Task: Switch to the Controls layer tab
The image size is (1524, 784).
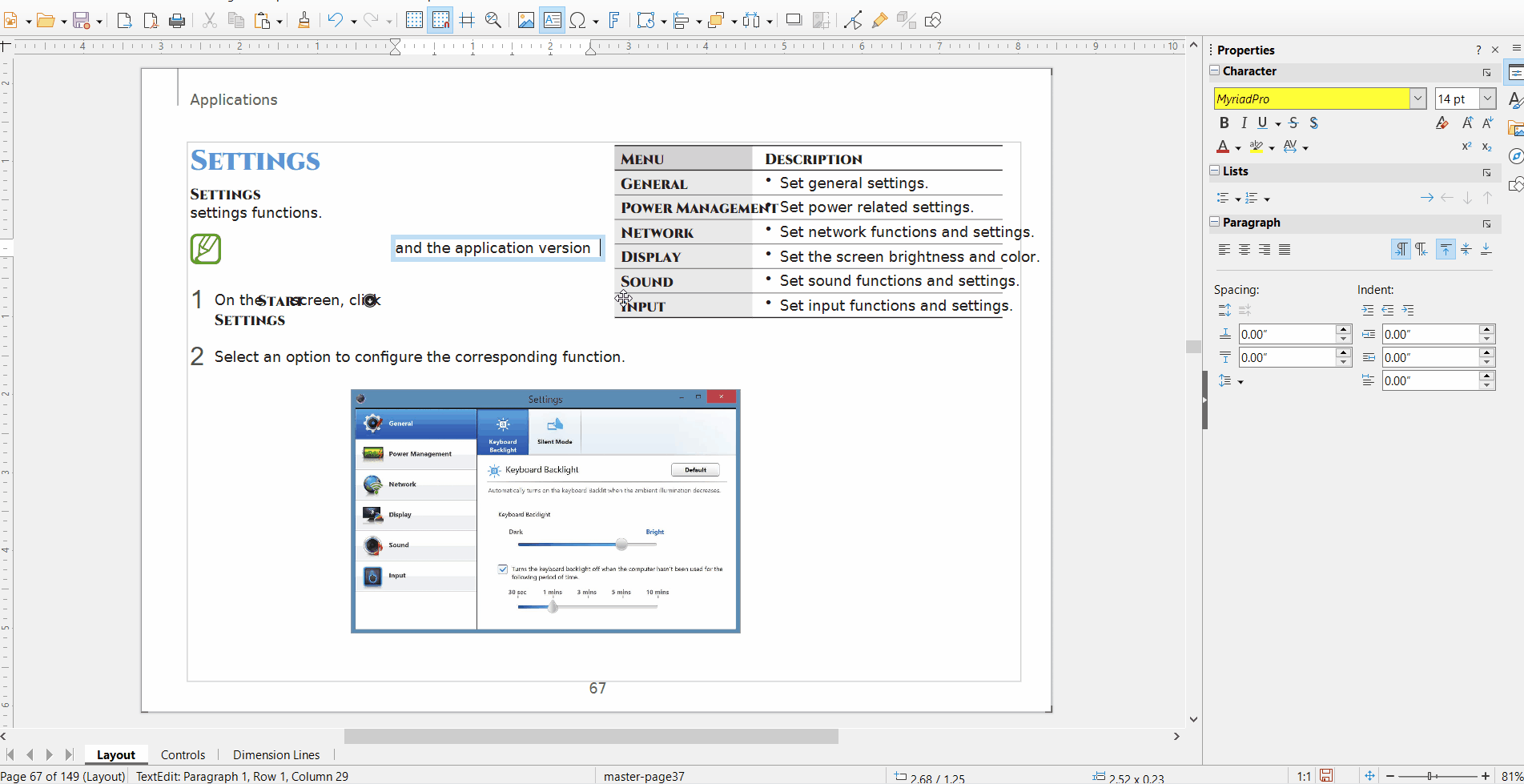Action: 183,754
